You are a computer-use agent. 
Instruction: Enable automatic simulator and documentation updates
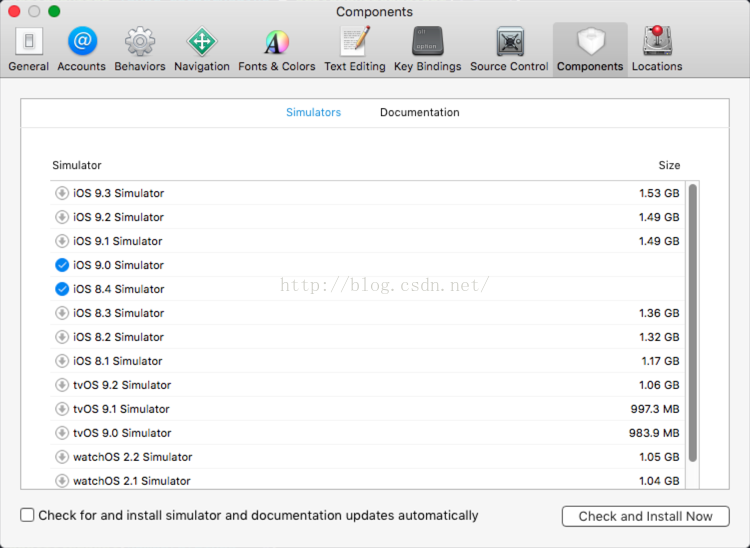click(x=27, y=515)
